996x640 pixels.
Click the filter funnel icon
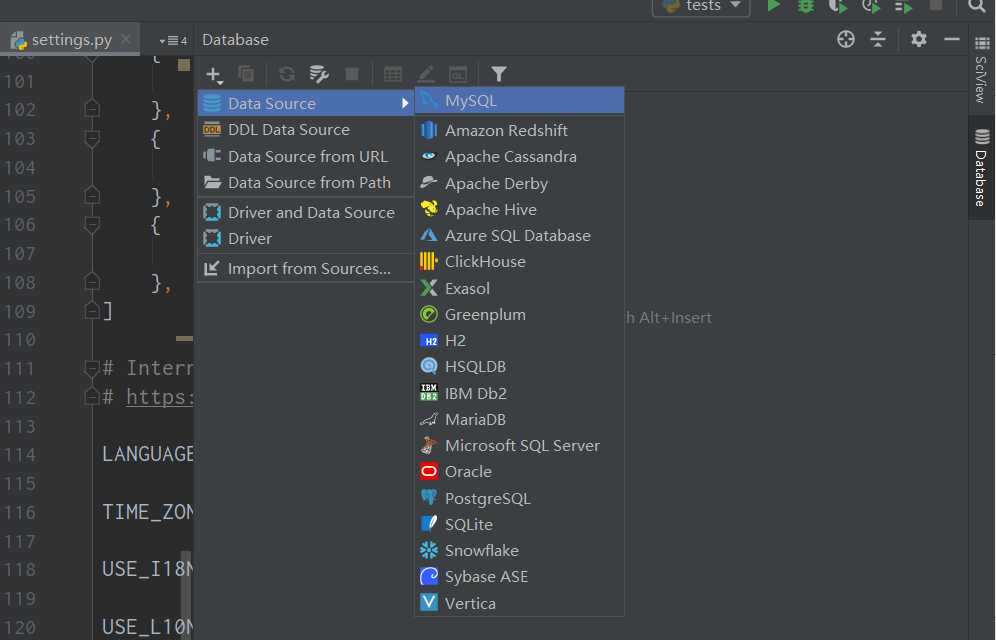pyautogui.click(x=499, y=74)
